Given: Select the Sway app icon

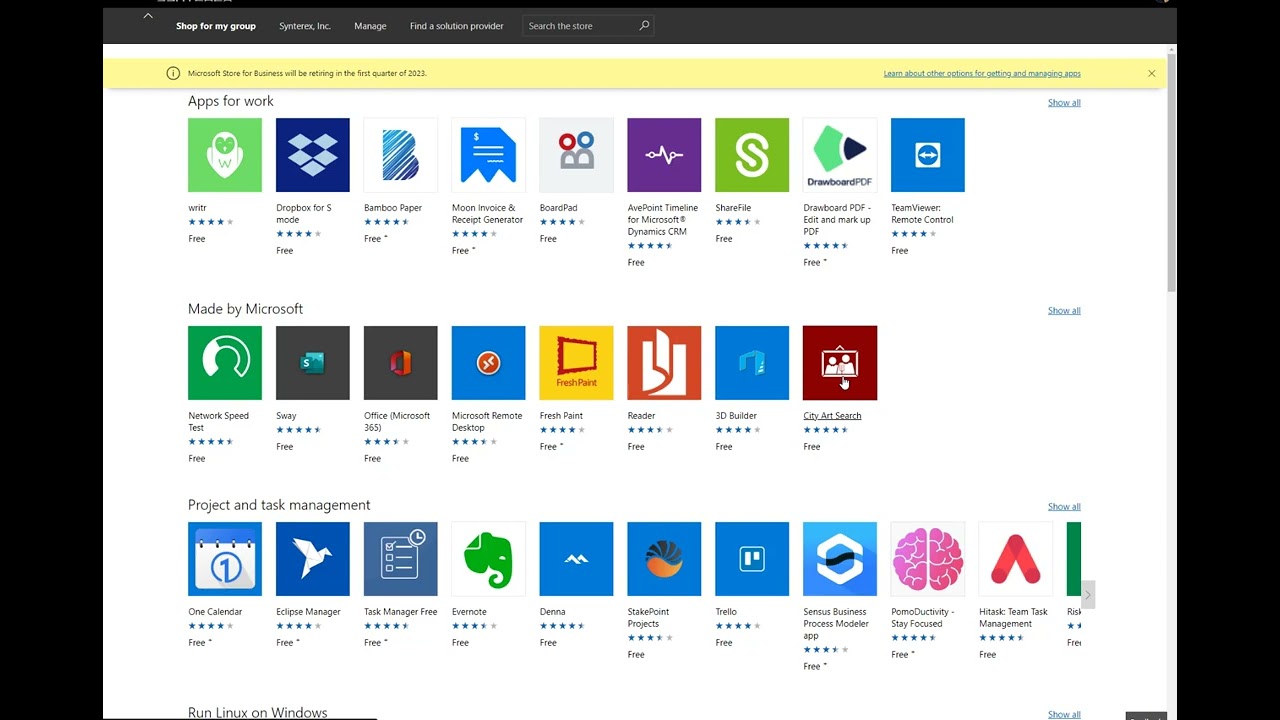Looking at the screenshot, I should pos(313,363).
